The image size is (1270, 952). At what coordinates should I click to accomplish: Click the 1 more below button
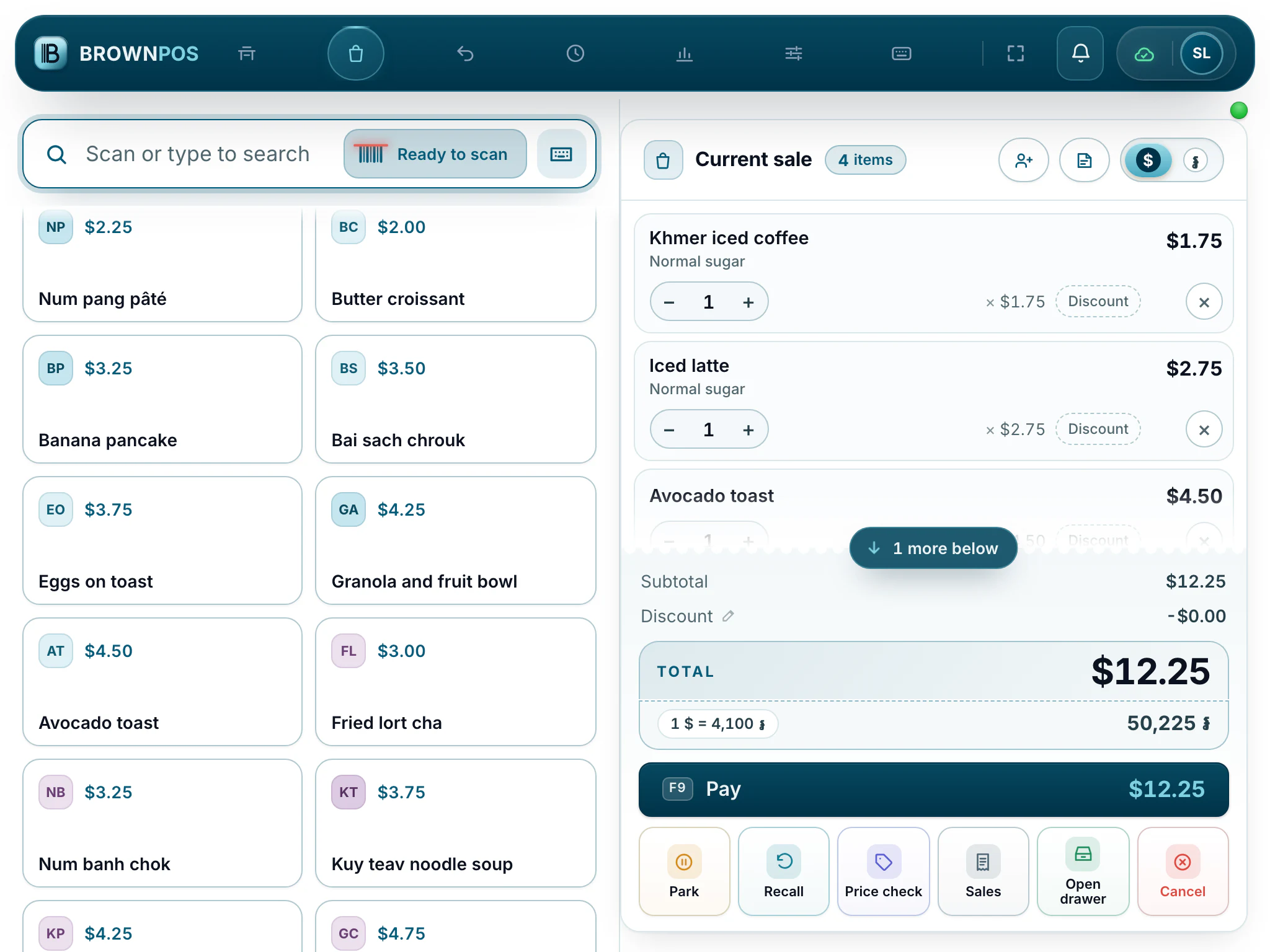[x=933, y=548]
